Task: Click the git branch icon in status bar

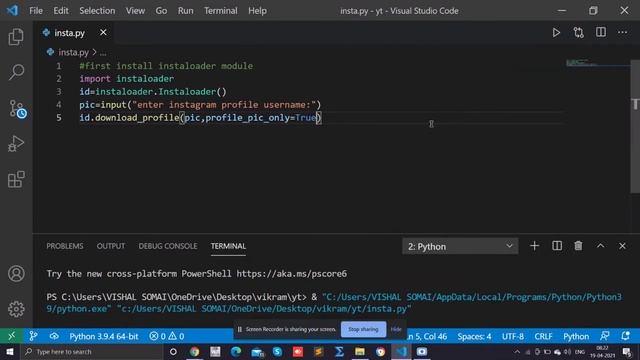Action: point(33,336)
